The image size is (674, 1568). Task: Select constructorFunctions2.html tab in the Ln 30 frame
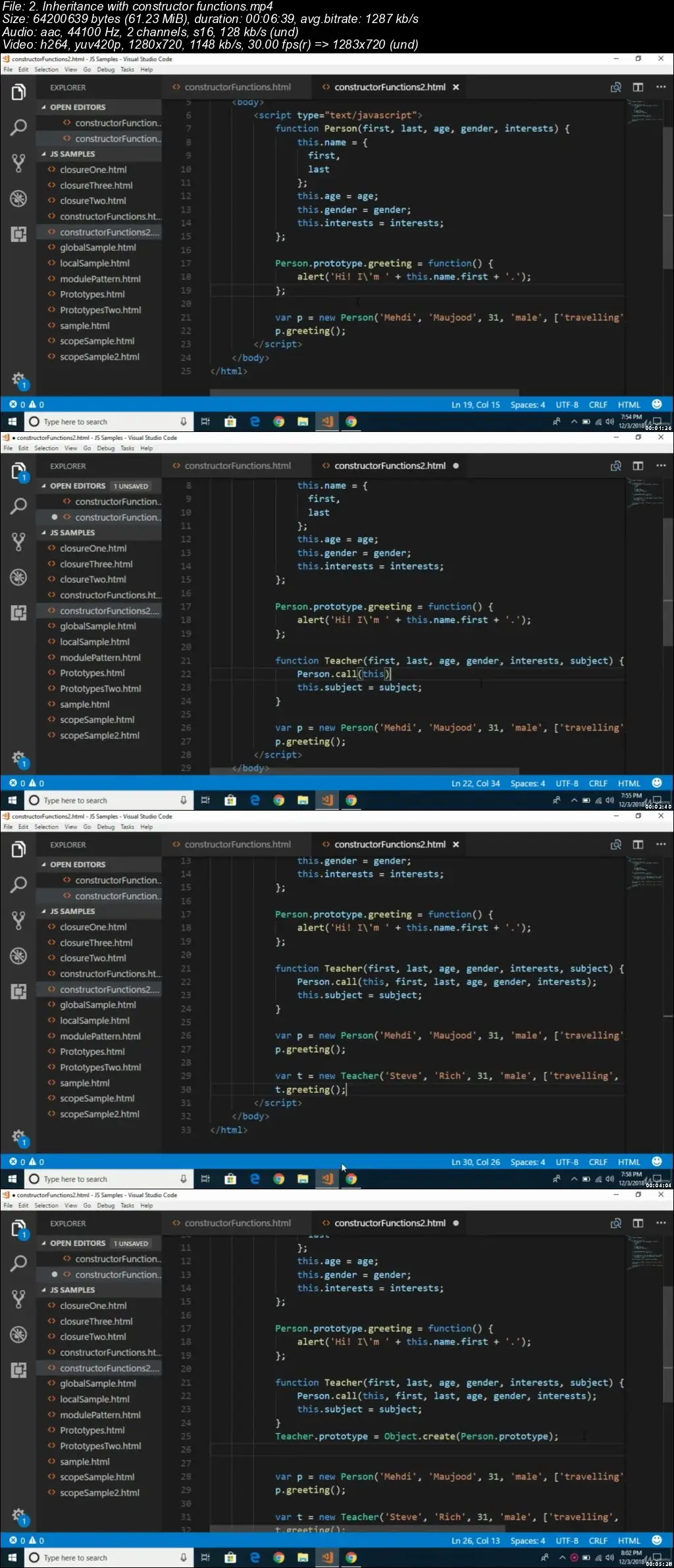pos(390,844)
